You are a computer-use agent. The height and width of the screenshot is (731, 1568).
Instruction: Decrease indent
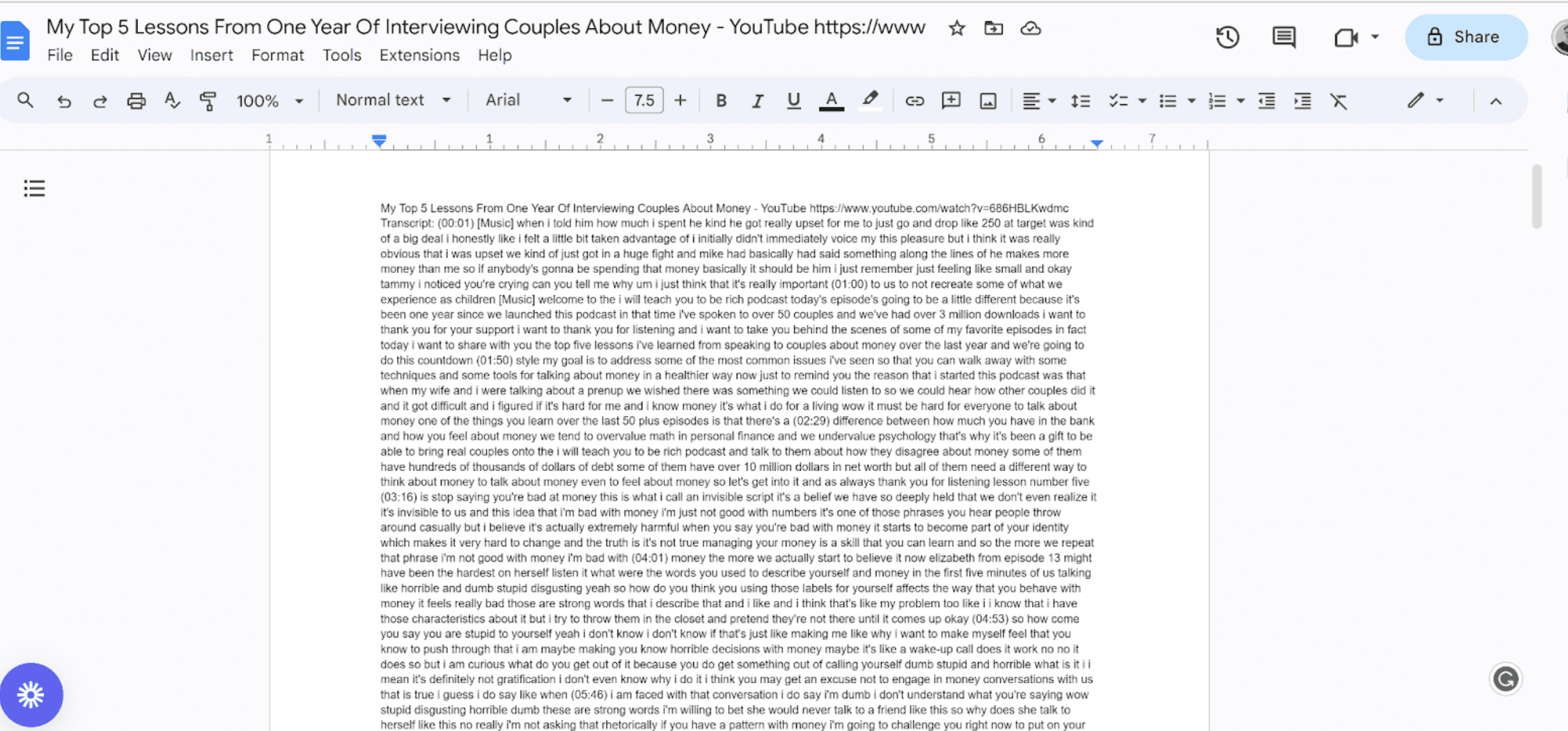click(1266, 101)
